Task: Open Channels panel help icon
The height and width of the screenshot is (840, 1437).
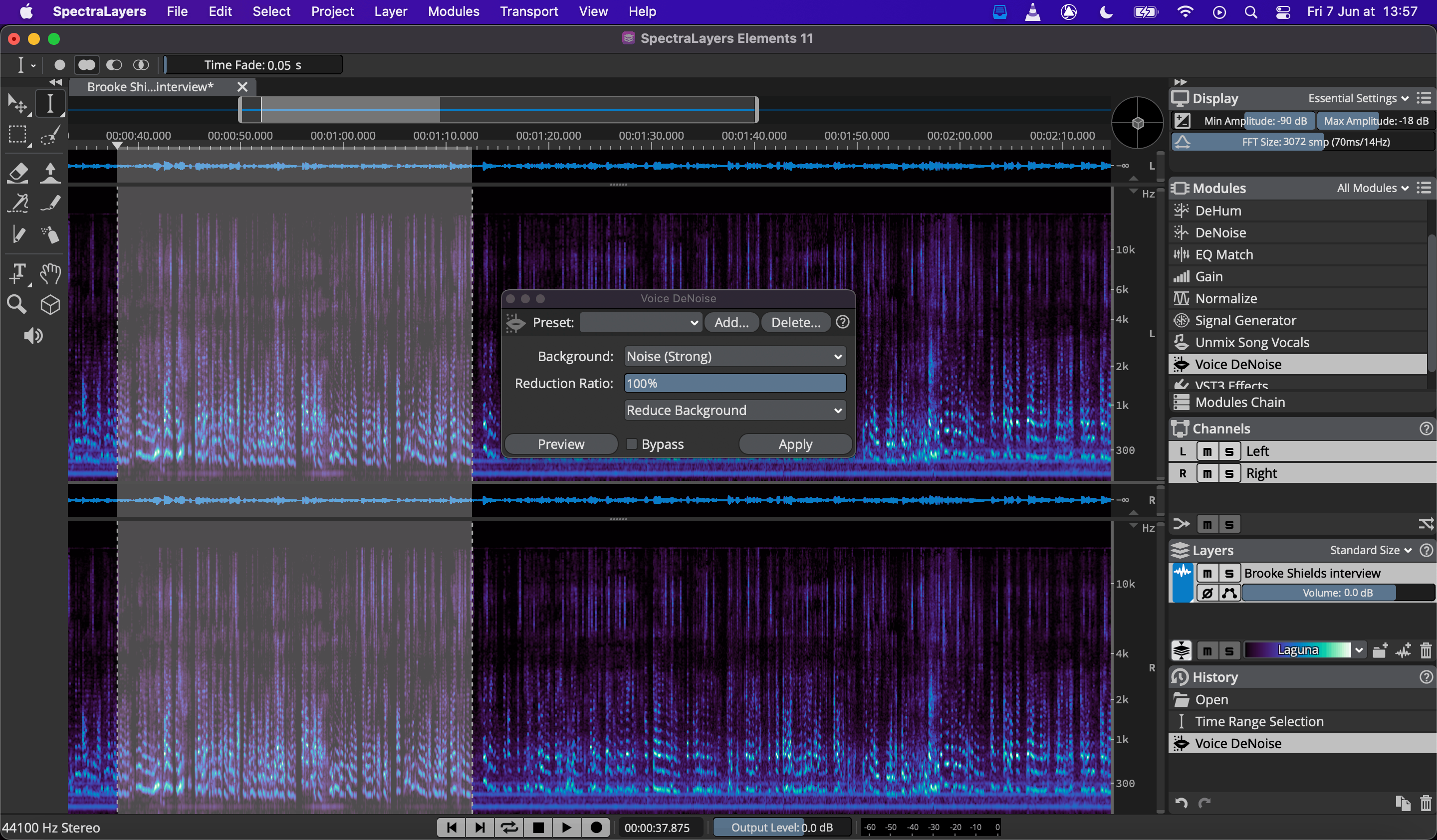Action: [x=1426, y=428]
